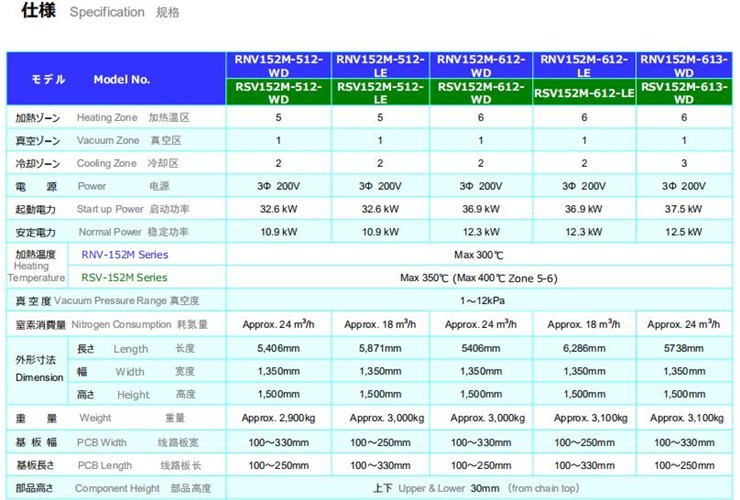Viewport: 740px width, 500px height.
Task: Click the RNV152M-512-WD column header
Action: [278, 66]
